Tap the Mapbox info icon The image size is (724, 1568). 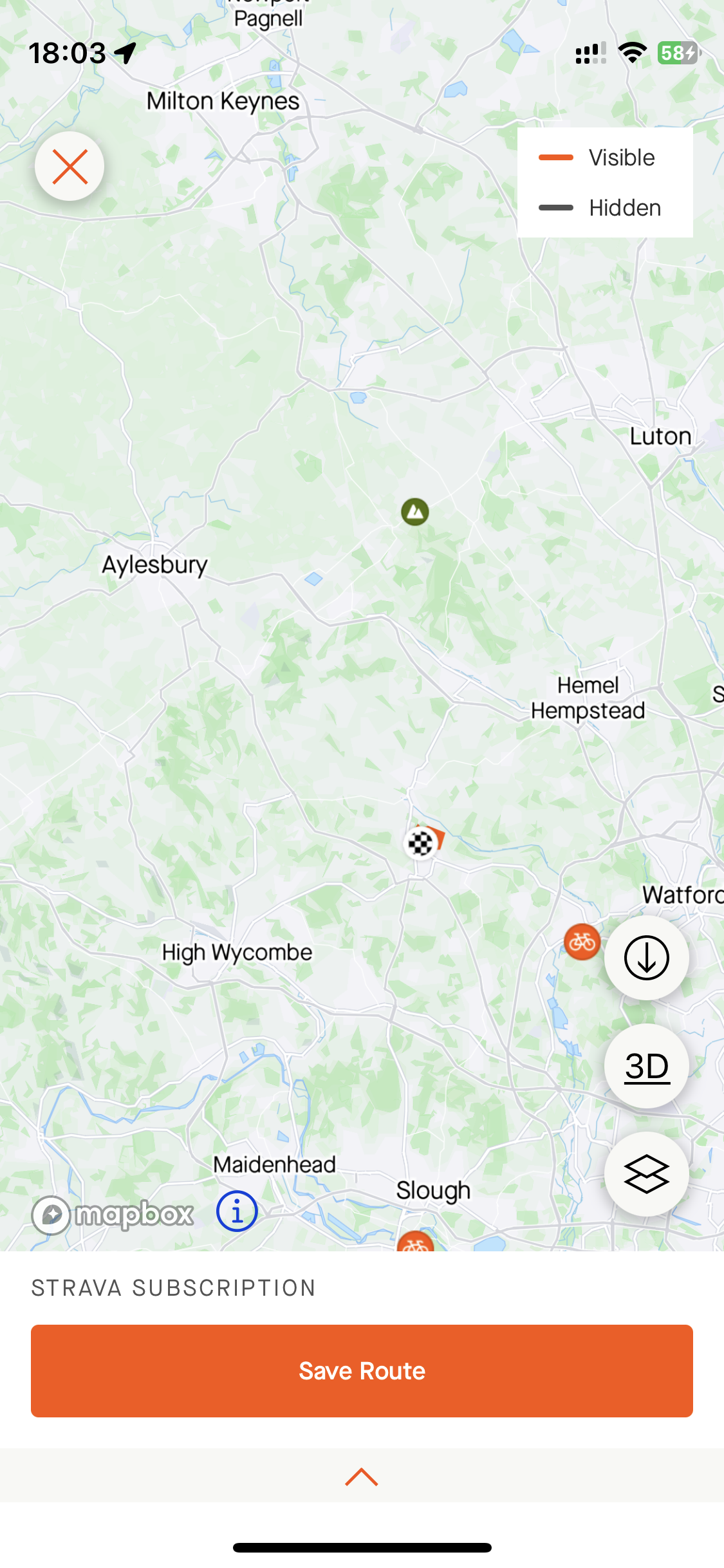(x=237, y=1211)
